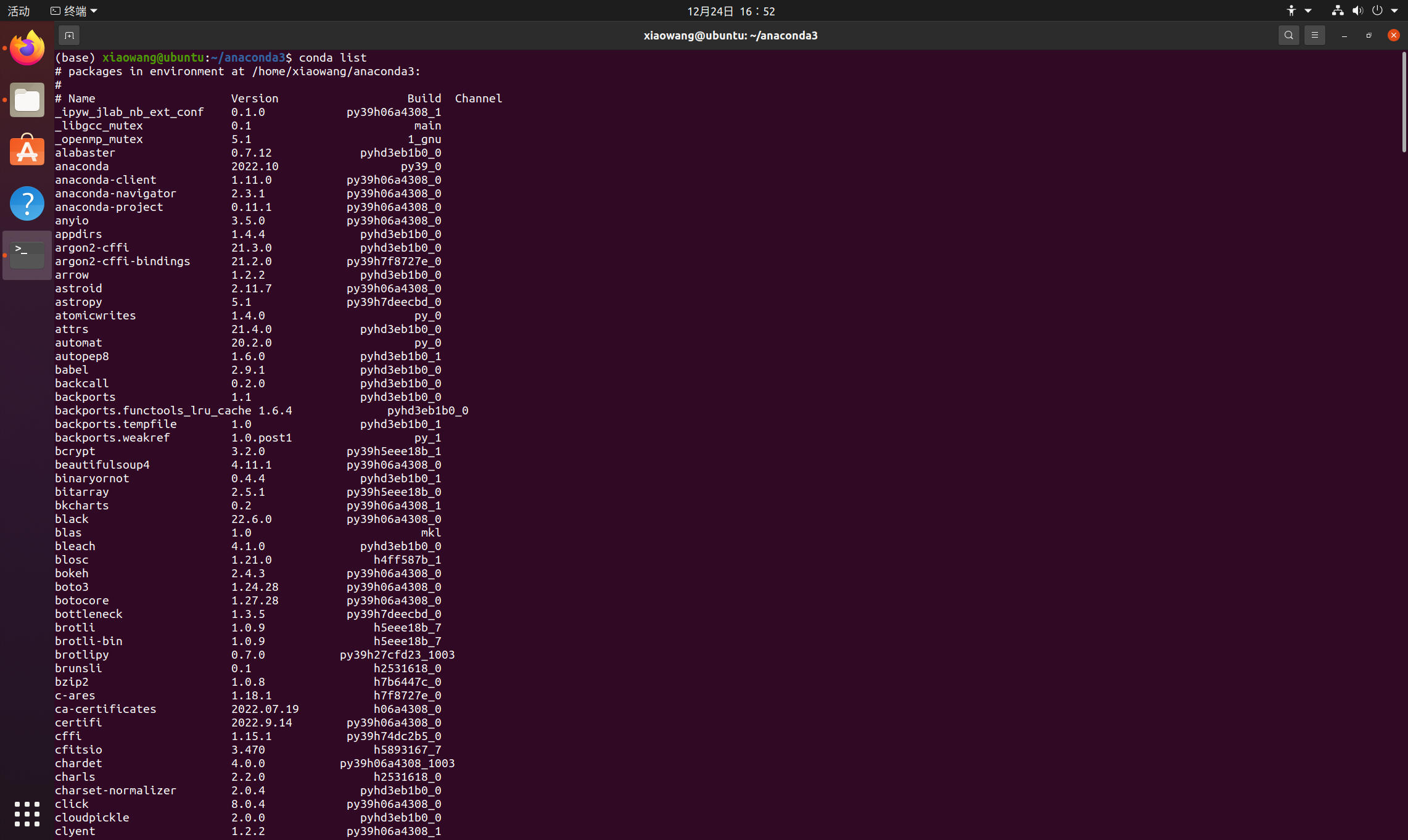Click the astropy package name
The width and height of the screenshot is (1408, 840).
[78, 302]
